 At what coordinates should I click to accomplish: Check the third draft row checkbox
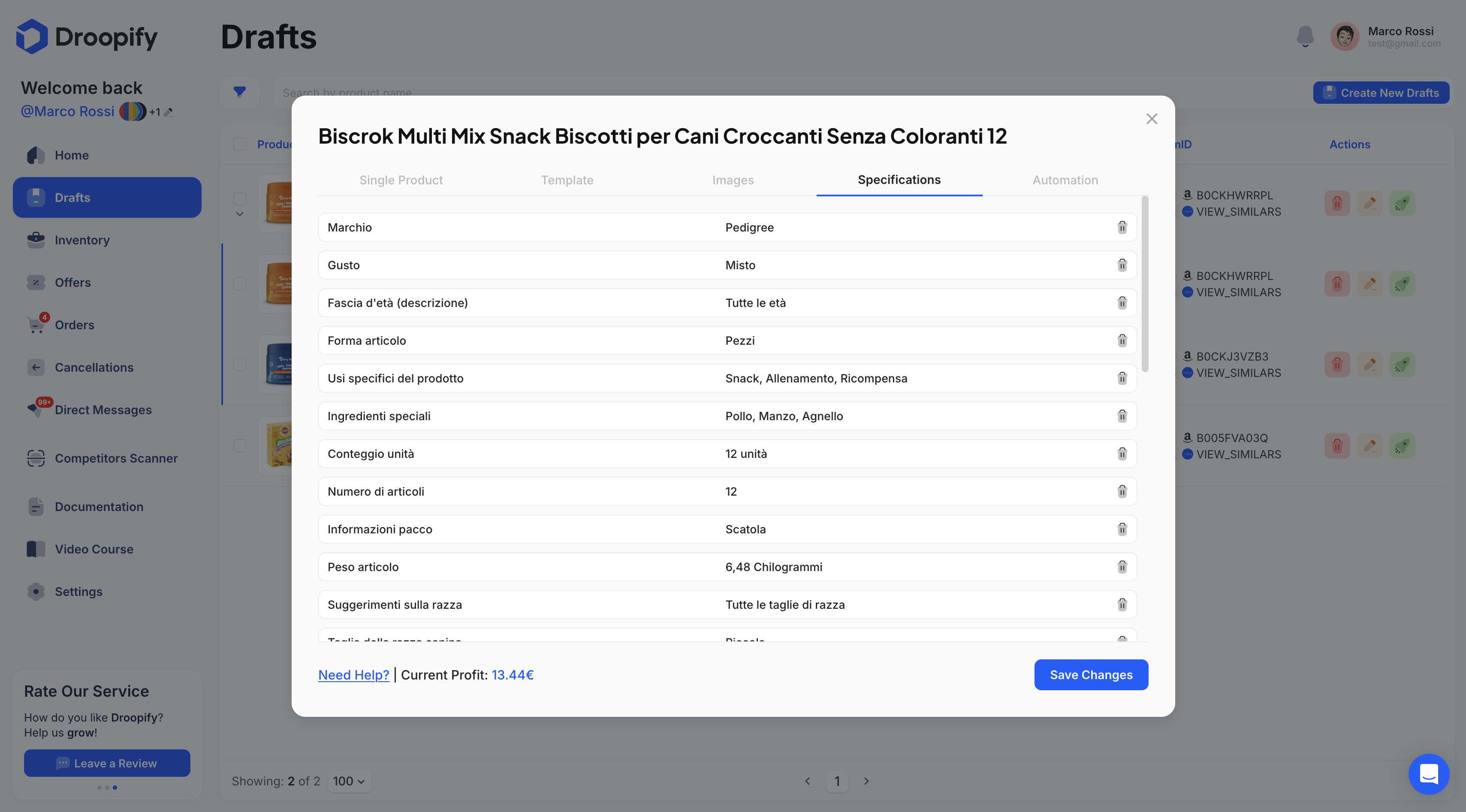240,364
